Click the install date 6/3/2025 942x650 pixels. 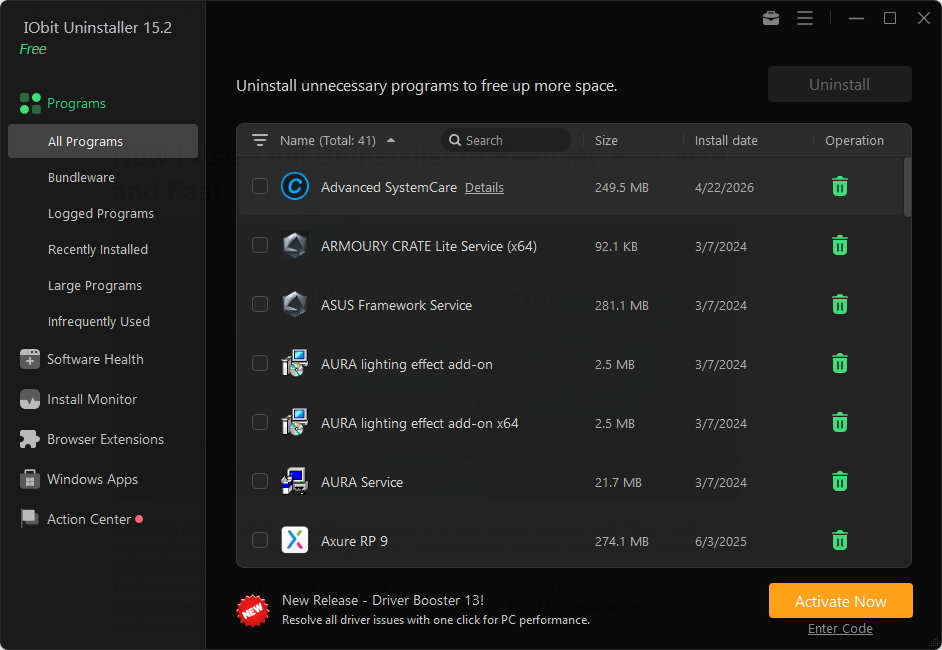point(721,541)
